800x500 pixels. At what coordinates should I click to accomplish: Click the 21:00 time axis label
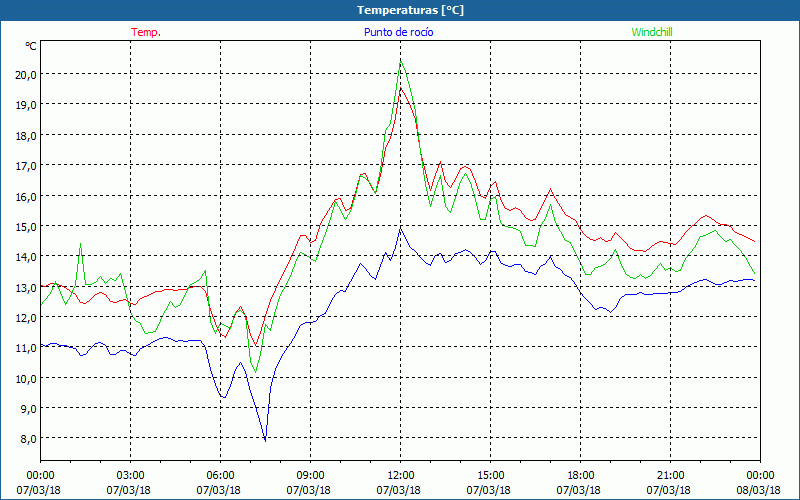tap(670, 475)
